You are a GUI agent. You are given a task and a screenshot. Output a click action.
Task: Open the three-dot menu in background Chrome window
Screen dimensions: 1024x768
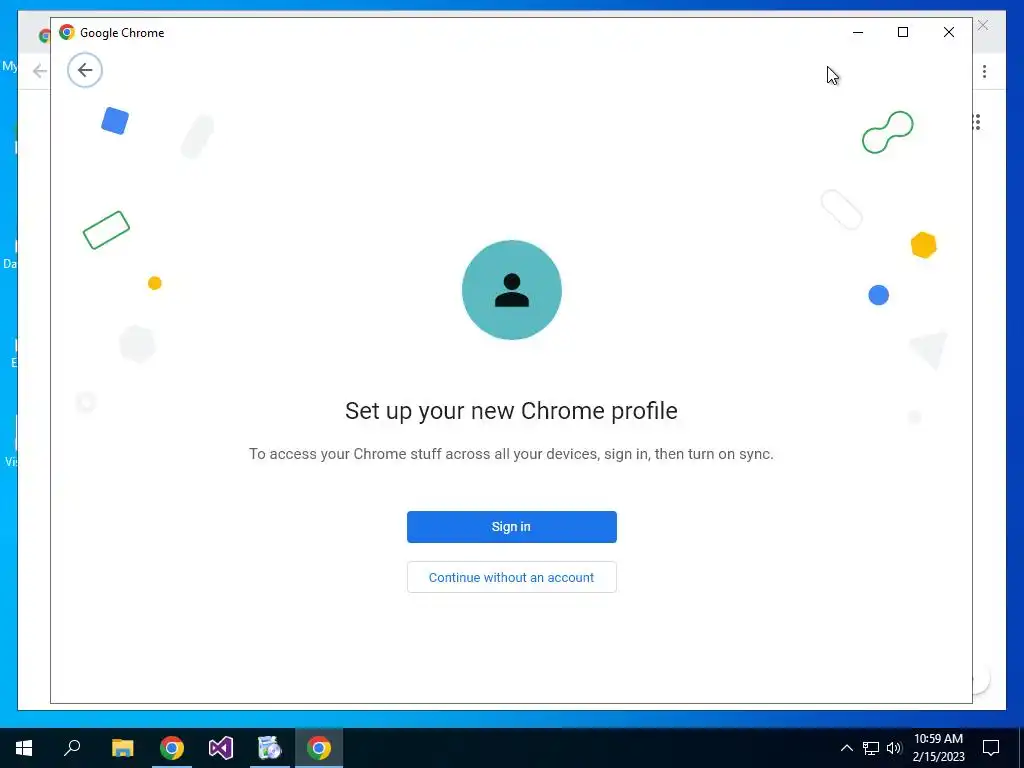pyautogui.click(x=984, y=71)
